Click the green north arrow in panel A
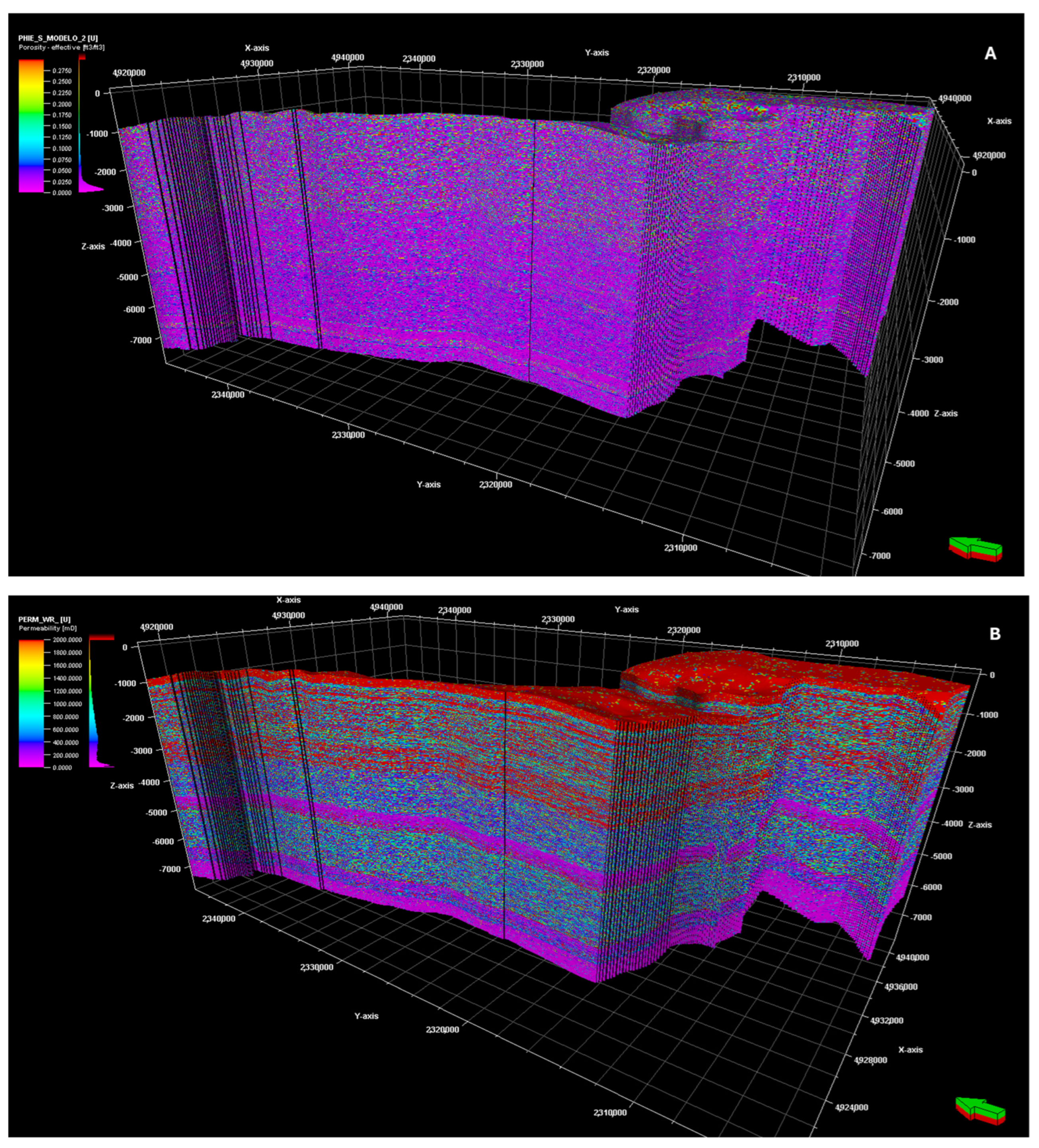This screenshot has width=1039, height=1148. [975, 549]
